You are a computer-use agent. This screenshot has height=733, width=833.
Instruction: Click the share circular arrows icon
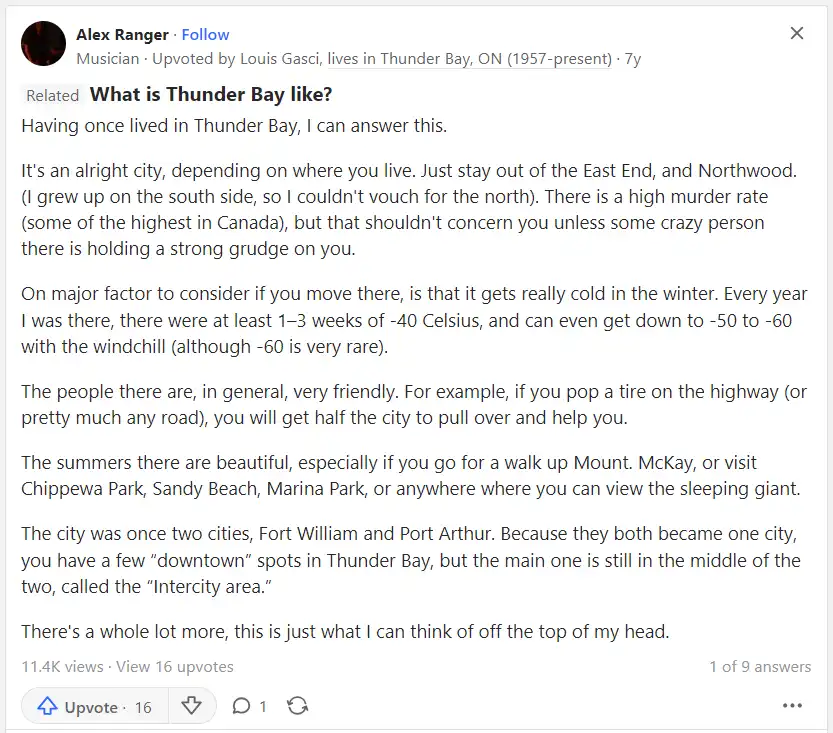click(298, 706)
